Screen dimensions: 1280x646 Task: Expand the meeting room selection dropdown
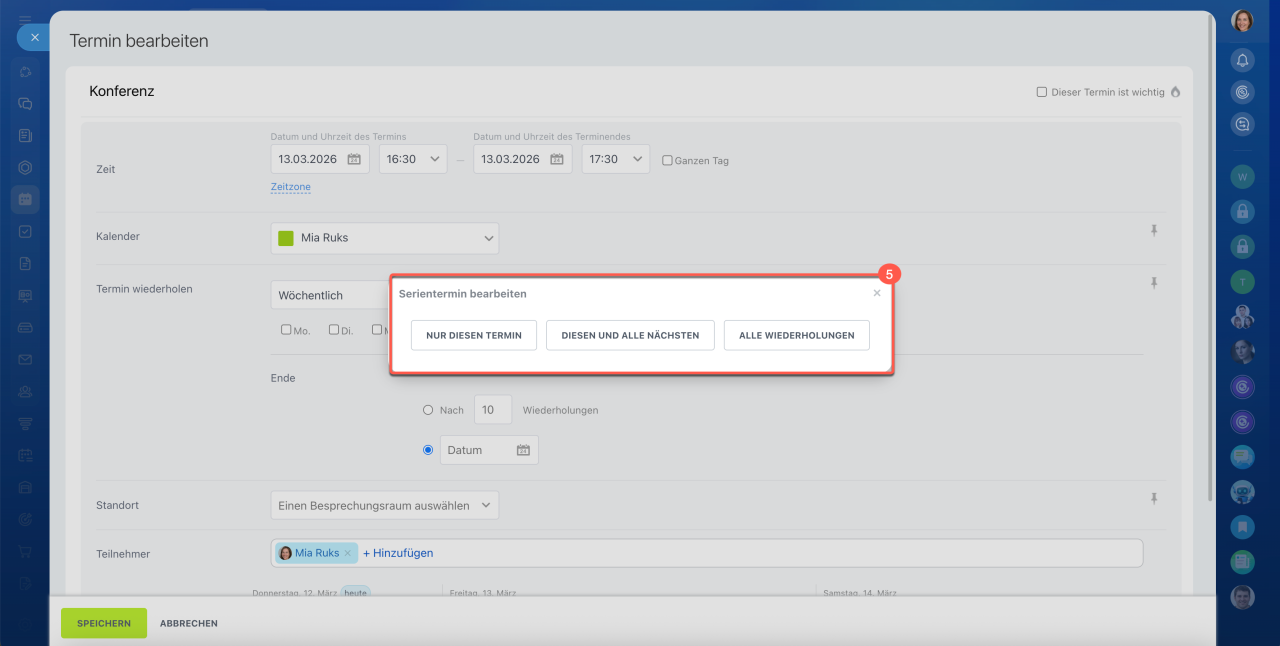[384, 505]
